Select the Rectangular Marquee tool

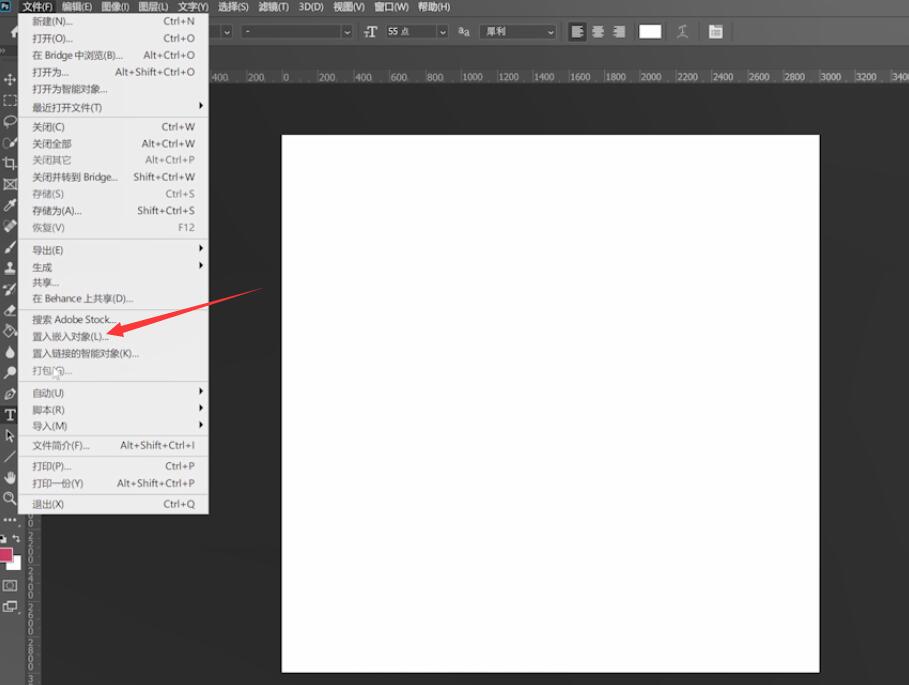[10, 100]
